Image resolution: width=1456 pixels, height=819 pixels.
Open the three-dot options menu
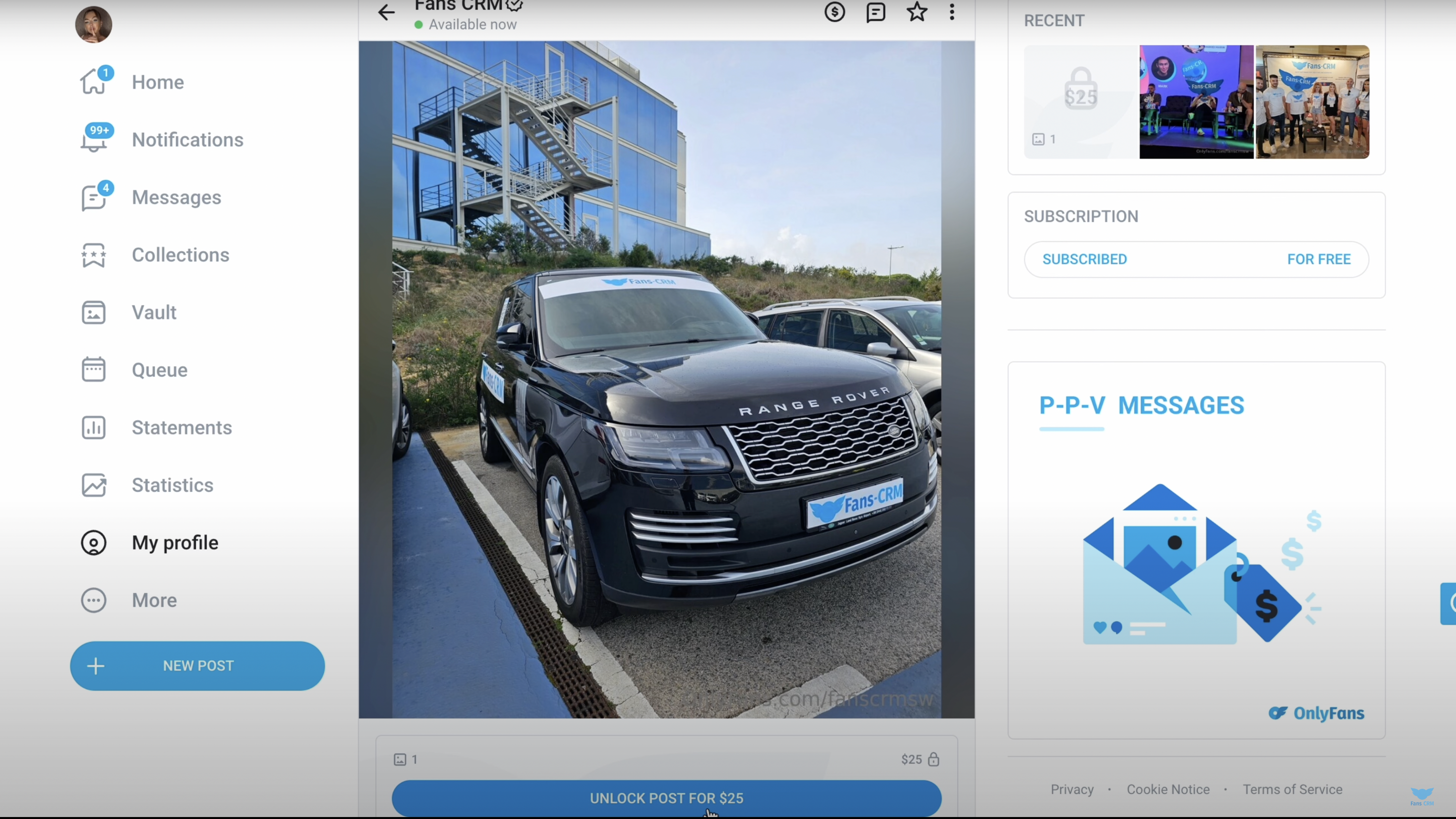(x=952, y=12)
